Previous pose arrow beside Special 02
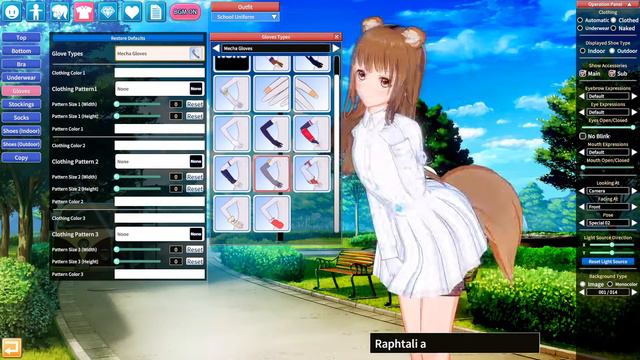The height and width of the screenshot is (360, 640). point(582,223)
